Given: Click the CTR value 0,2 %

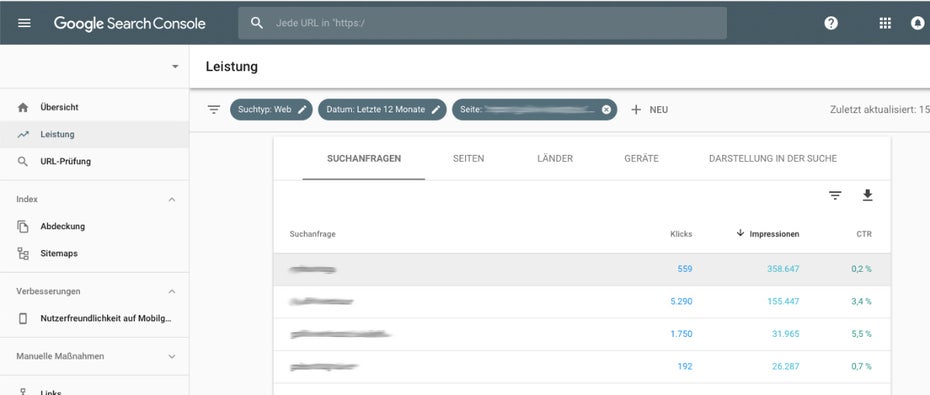Looking at the screenshot, I should pyautogui.click(x=861, y=269).
